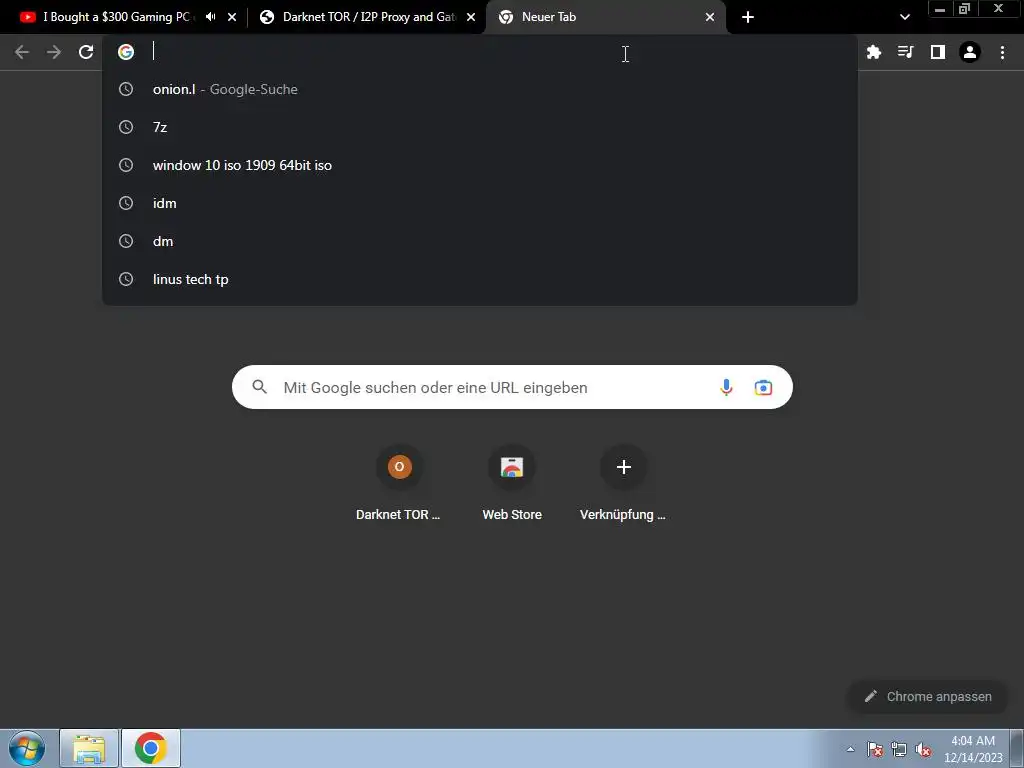1024x768 pixels.
Task: Click the back navigation arrow
Action: pos(22,52)
